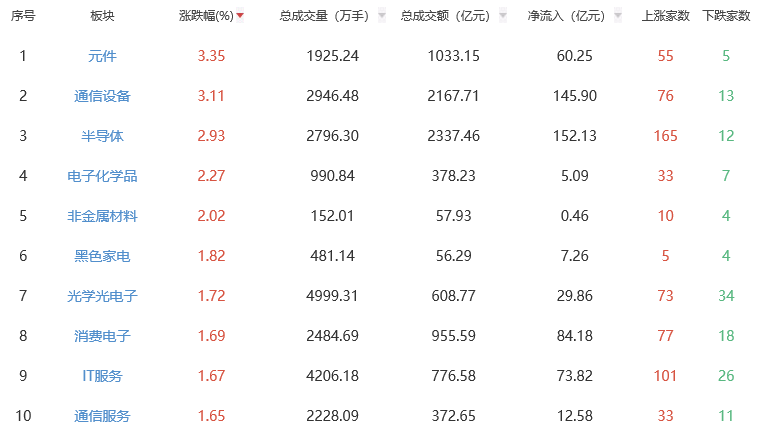This screenshot has width=766, height=436.
Task: Open the 光学光电子 sector link
Action: pyautogui.click(x=102, y=296)
